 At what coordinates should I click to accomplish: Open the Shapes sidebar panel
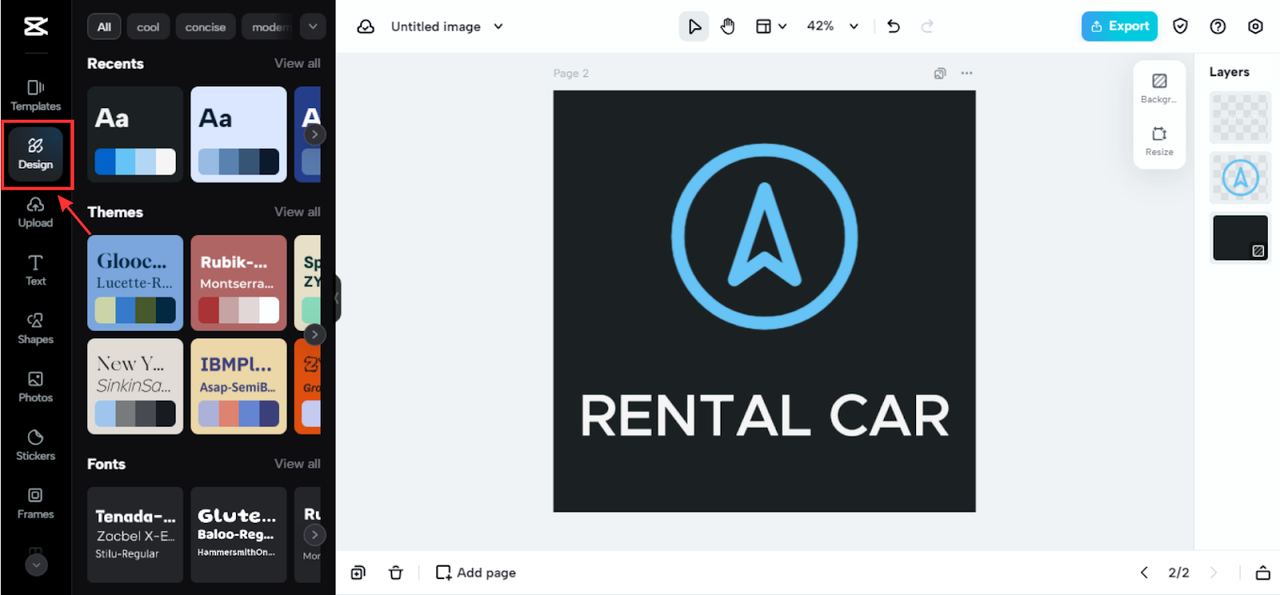pos(35,328)
